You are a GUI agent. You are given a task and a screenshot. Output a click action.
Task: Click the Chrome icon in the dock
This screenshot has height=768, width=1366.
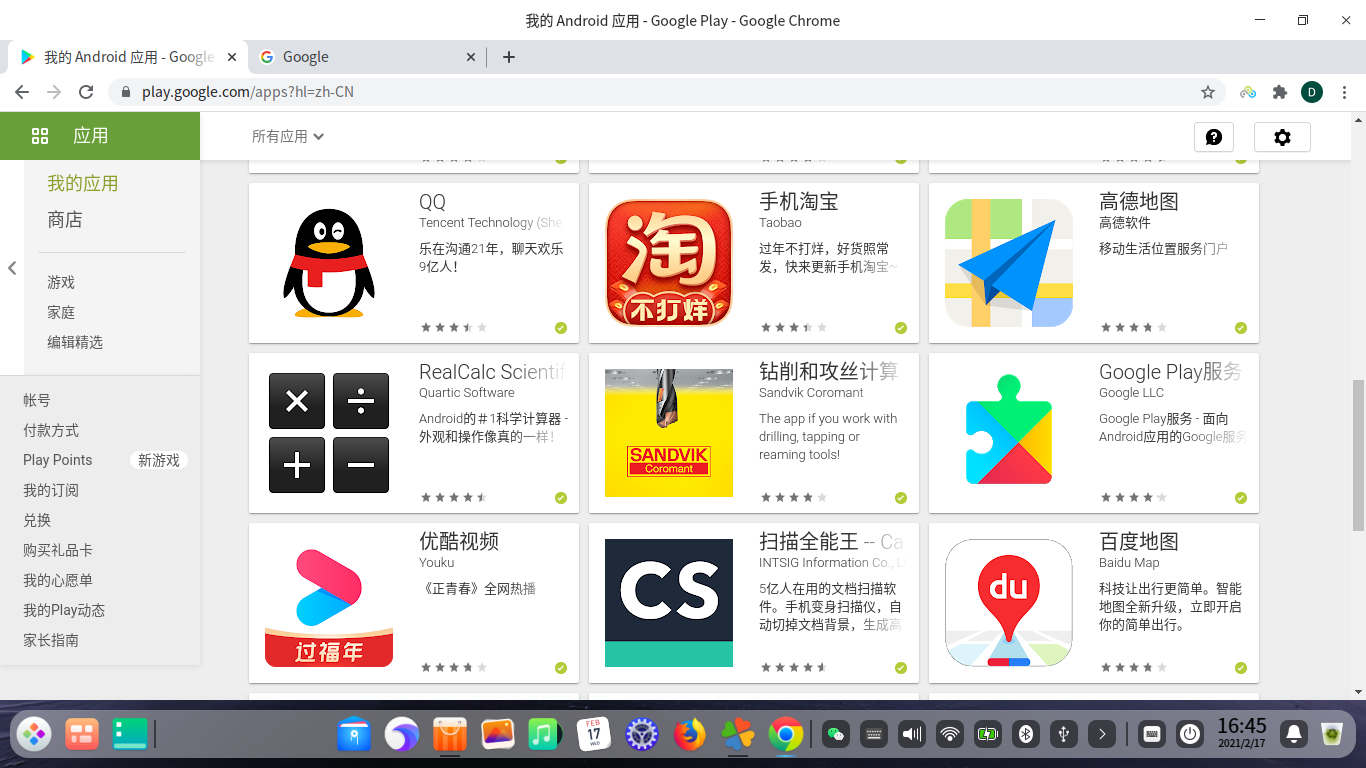[x=786, y=734]
